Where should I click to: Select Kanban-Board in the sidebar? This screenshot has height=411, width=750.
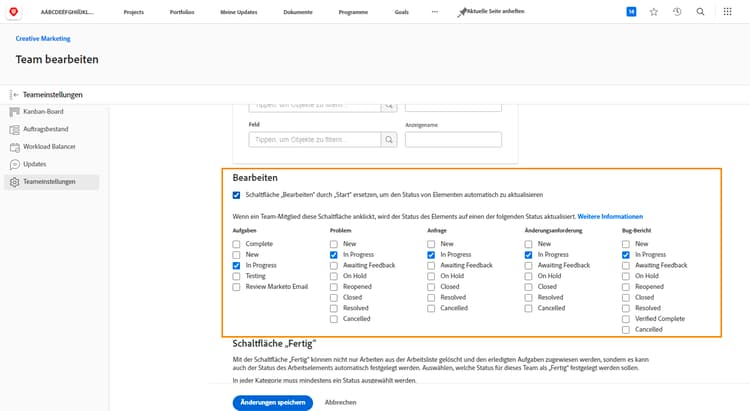[44, 112]
